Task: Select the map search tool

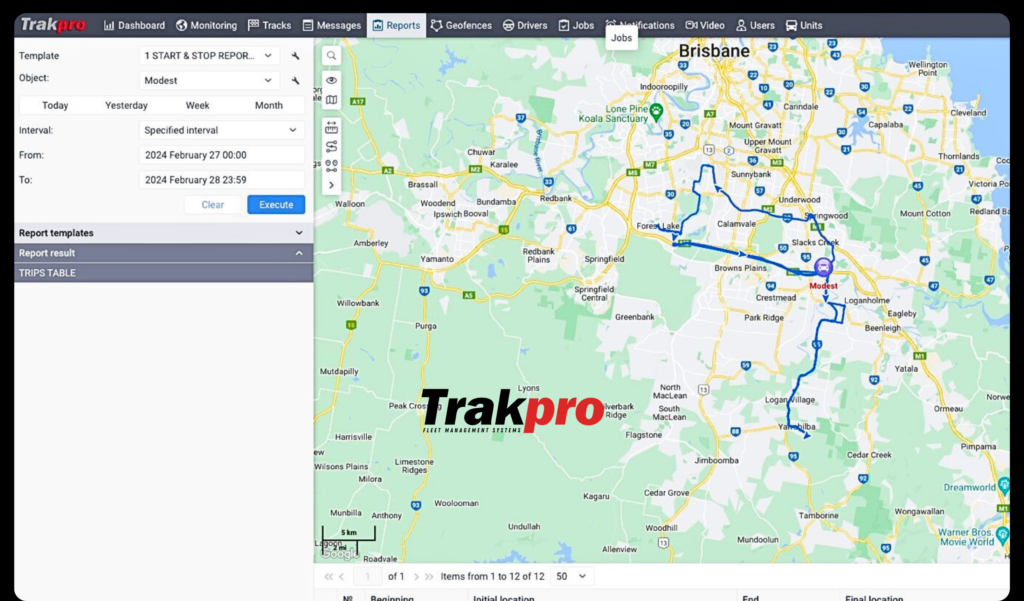Action: pyautogui.click(x=331, y=55)
